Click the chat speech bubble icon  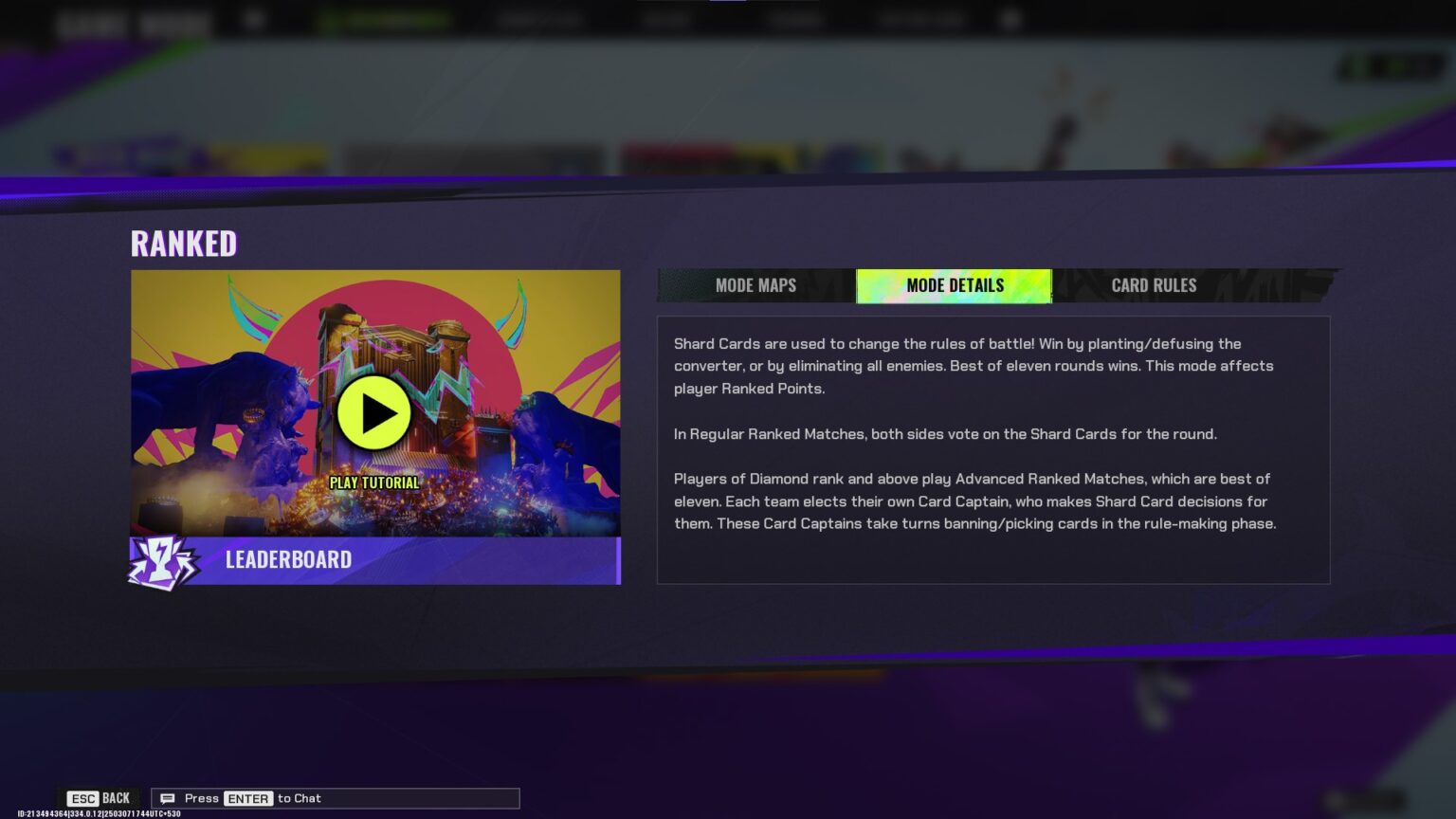168,798
